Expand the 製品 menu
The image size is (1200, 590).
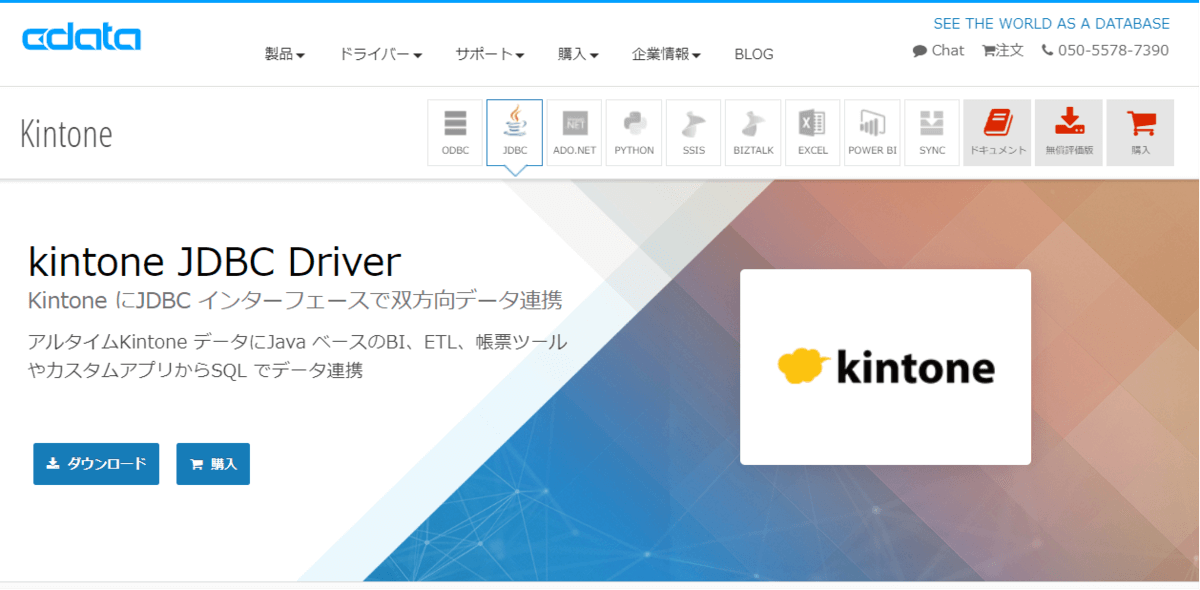pos(285,54)
